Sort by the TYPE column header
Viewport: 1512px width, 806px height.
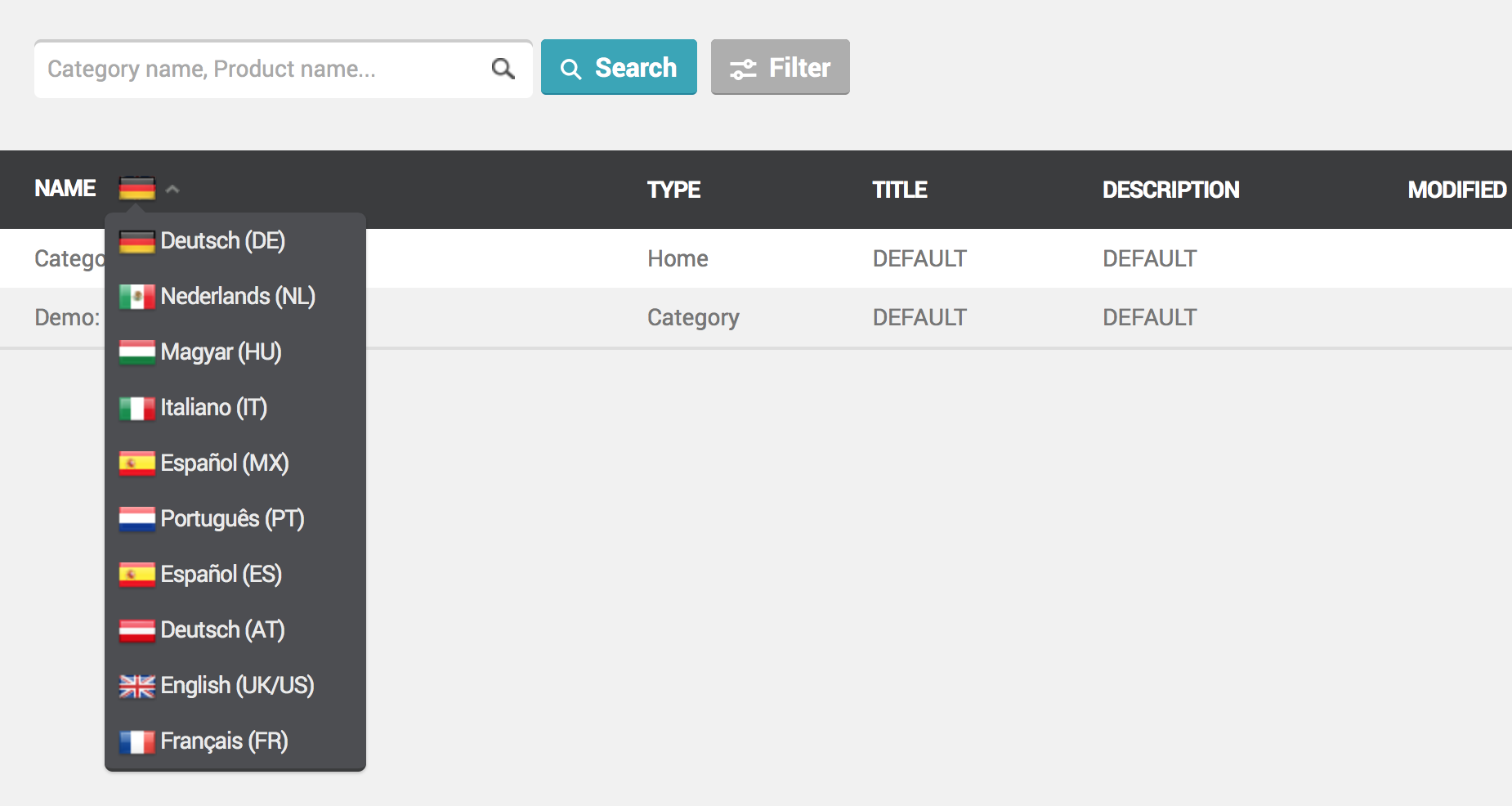[x=673, y=190]
